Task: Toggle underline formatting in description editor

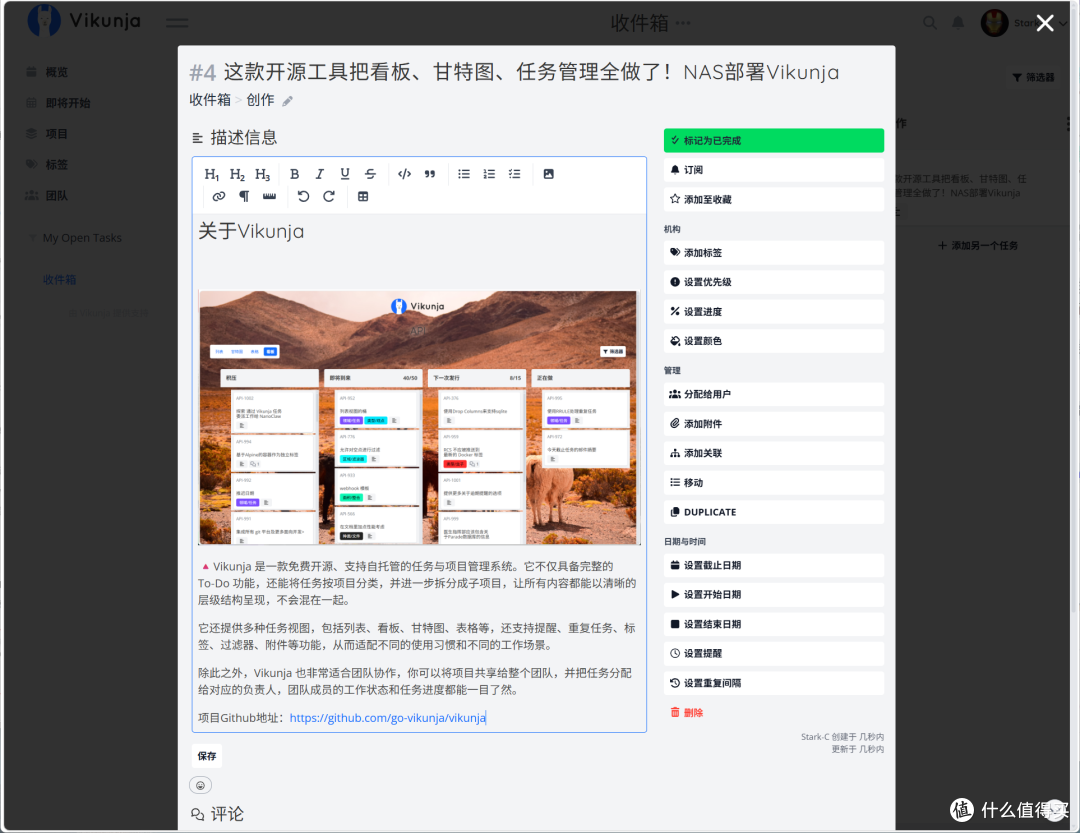Action: pos(345,174)
